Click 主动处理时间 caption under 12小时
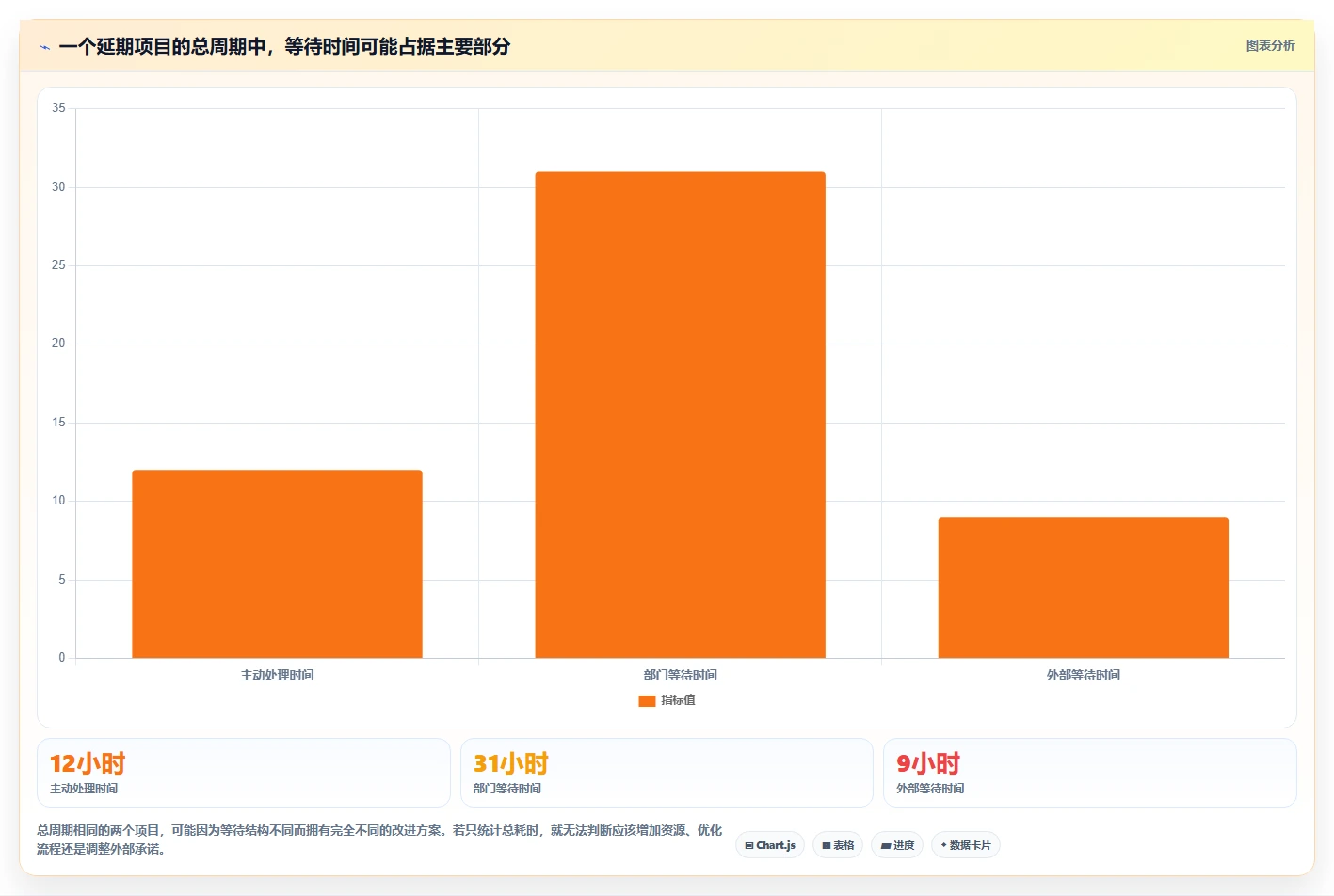The width and height of the screenshot is (1334, 896). click(84, 789)
